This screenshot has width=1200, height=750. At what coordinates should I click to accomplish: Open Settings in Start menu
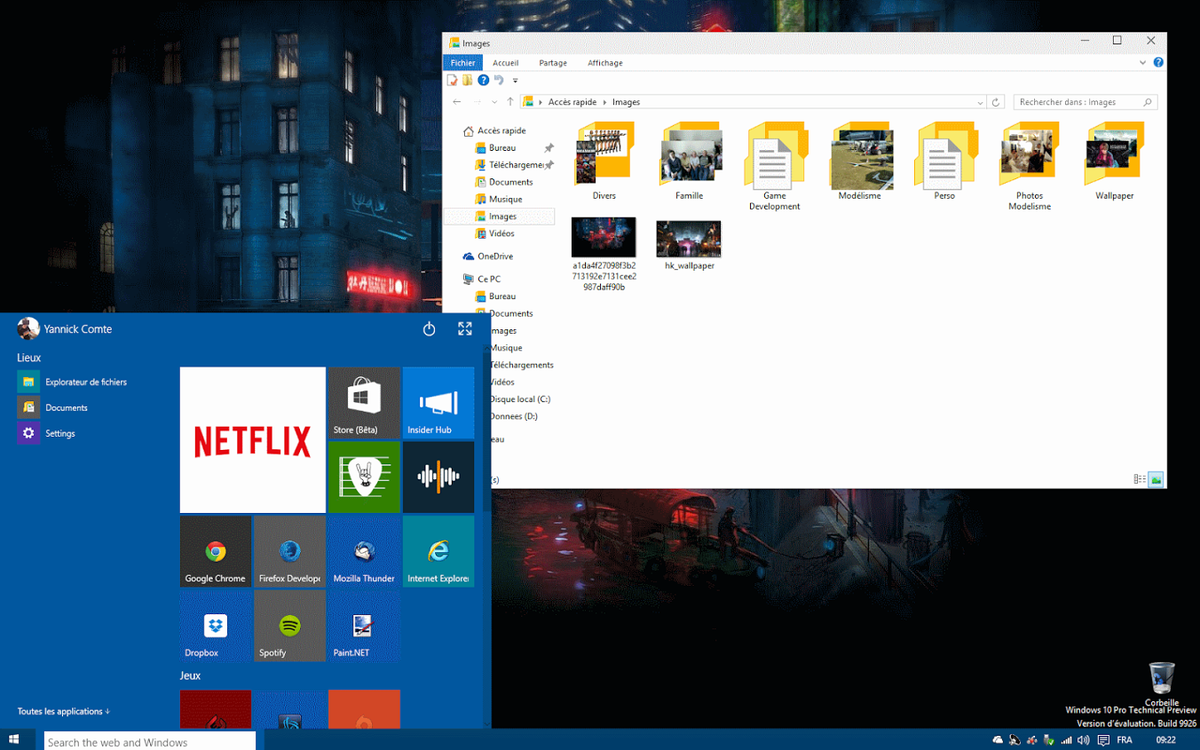point(46,433)
